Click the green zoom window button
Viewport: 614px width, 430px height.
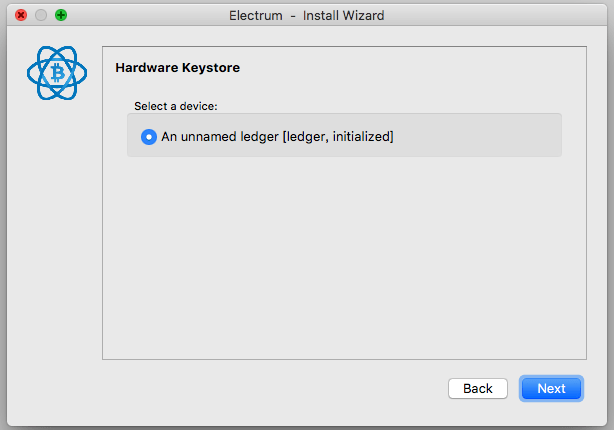pos(61,16)
